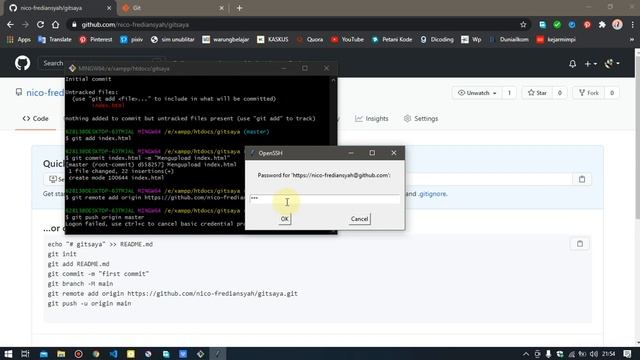Viewport: 640px width, 360px height.
Task: Cancel the OpenSSH password prompt
Action: coord(359,219)
